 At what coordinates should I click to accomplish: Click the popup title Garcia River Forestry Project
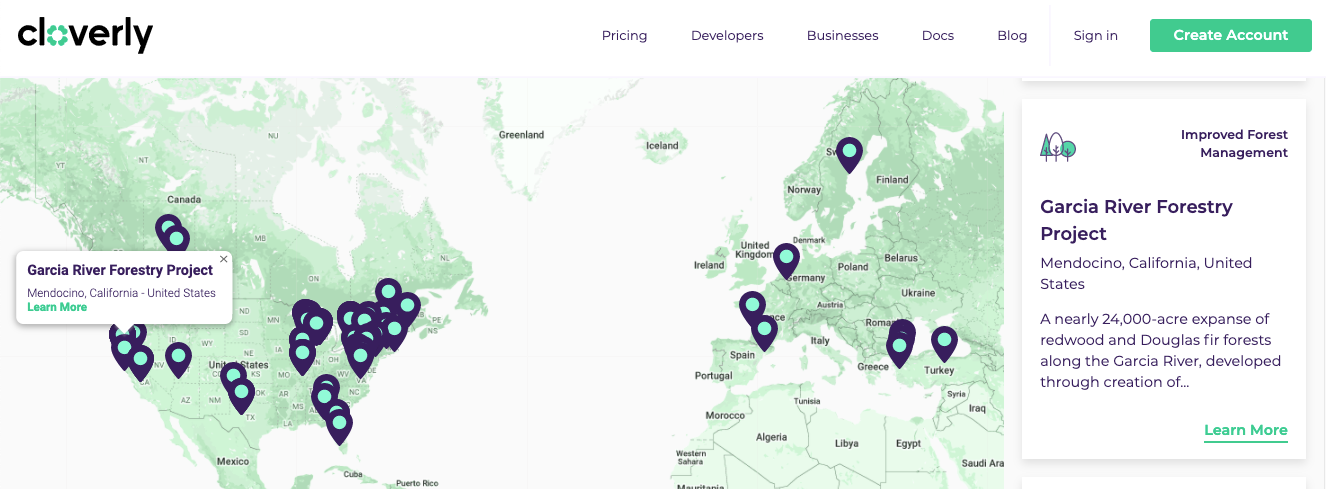120,270
